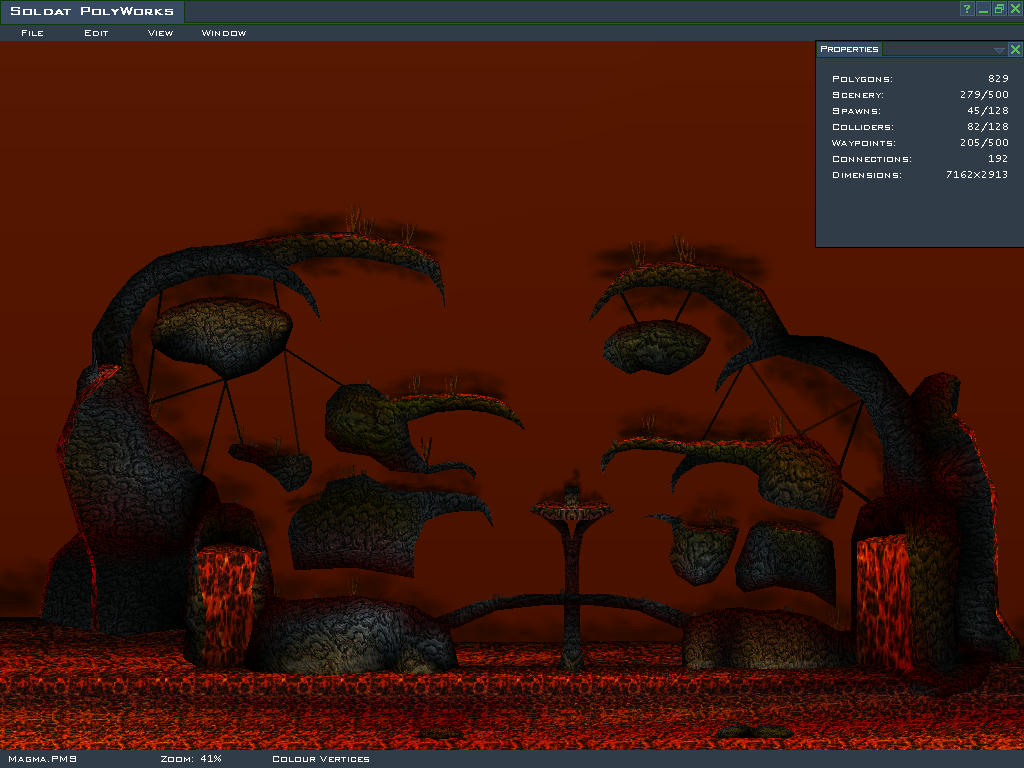This screenshot has height=768, width=1024.
Task: Click the Colour Vertices status text
Action: click(x=320, y=759)
